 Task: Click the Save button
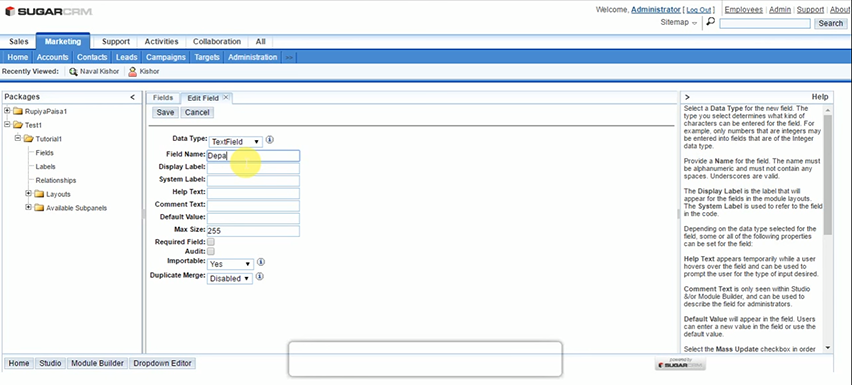(165, 112)
